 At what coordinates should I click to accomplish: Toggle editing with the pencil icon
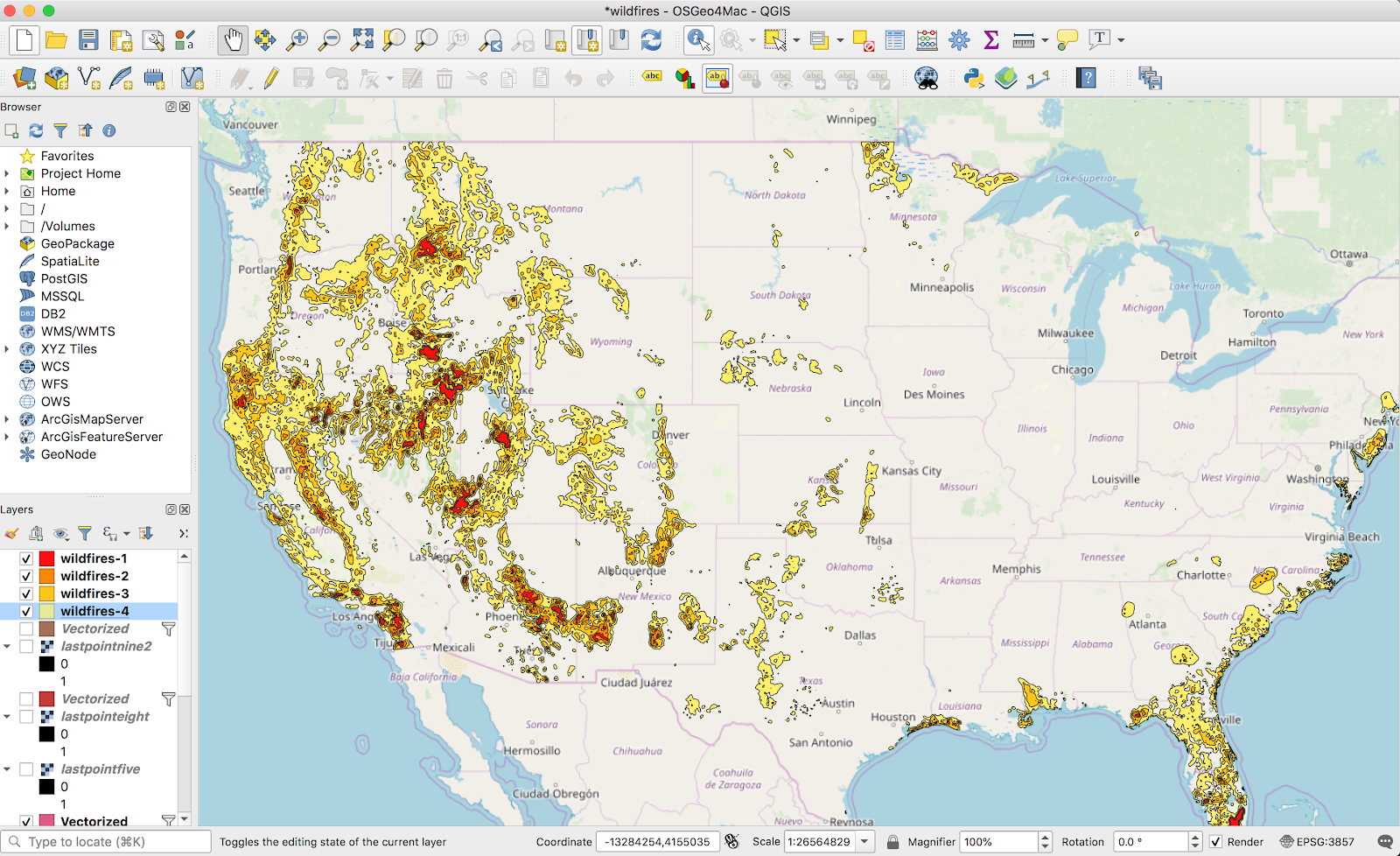271,79
